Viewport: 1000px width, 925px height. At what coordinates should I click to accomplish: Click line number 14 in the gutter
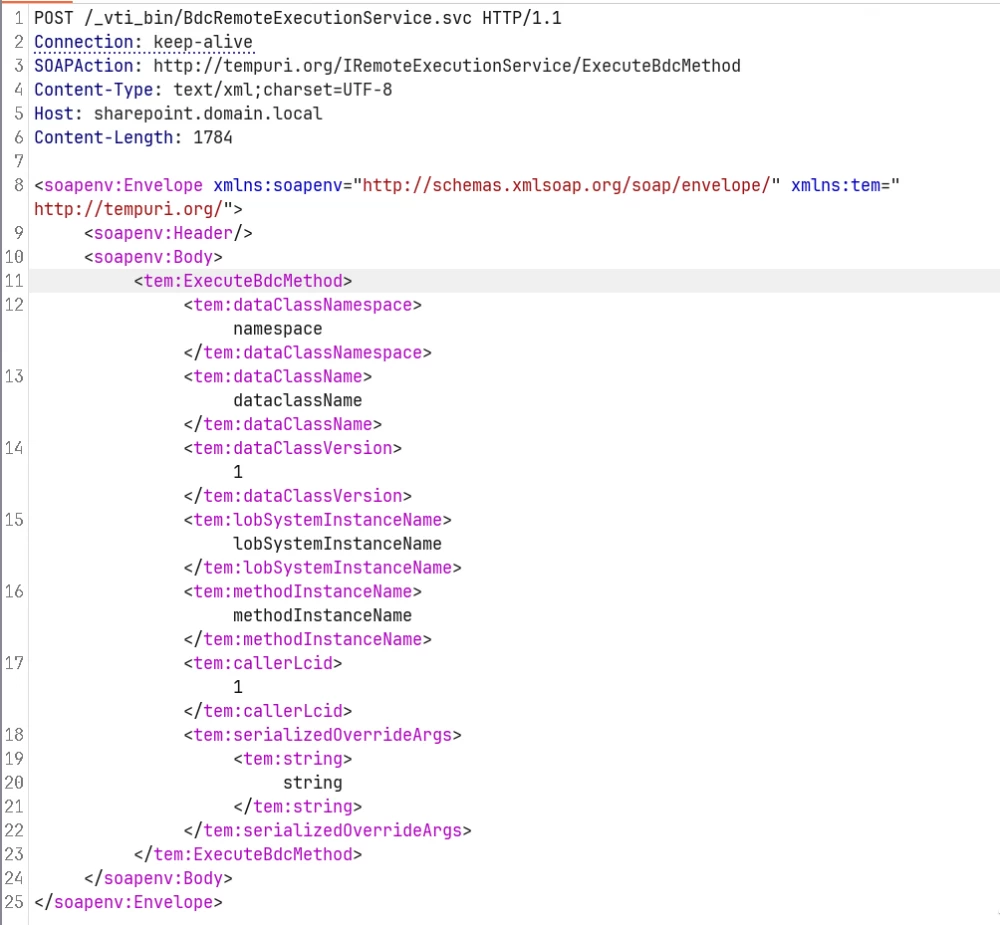(14, 448)
